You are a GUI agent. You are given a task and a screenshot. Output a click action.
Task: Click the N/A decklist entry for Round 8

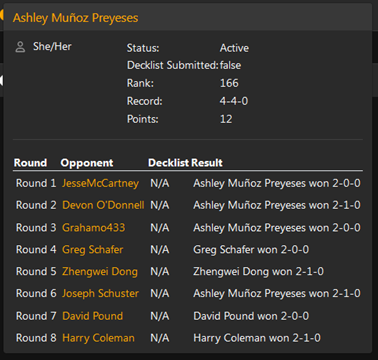tap(160, 338)
